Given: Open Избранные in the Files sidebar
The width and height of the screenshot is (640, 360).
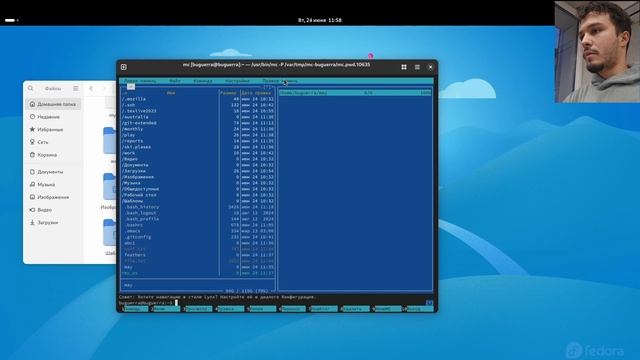Looking at the screenshot, I should 53,129.
